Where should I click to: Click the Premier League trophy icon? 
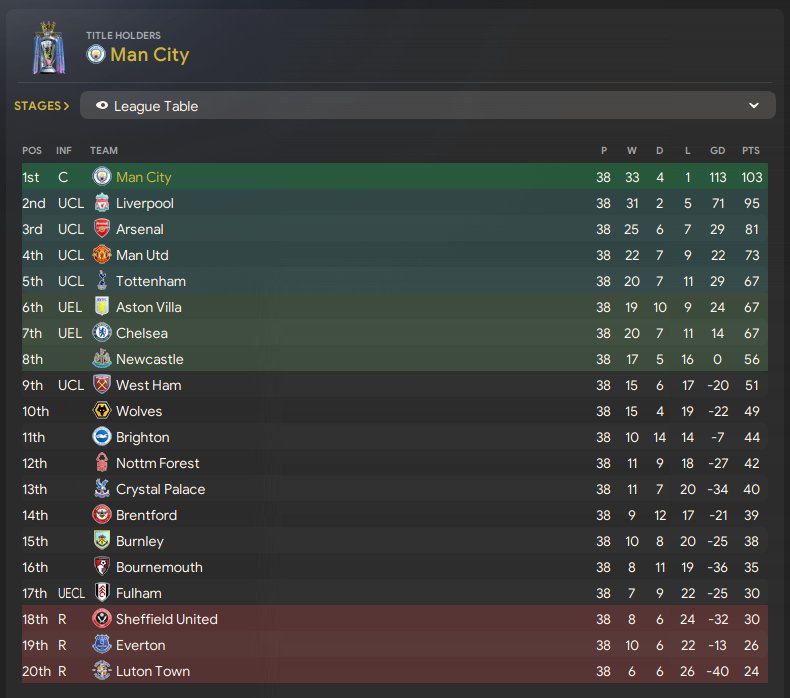49,48
